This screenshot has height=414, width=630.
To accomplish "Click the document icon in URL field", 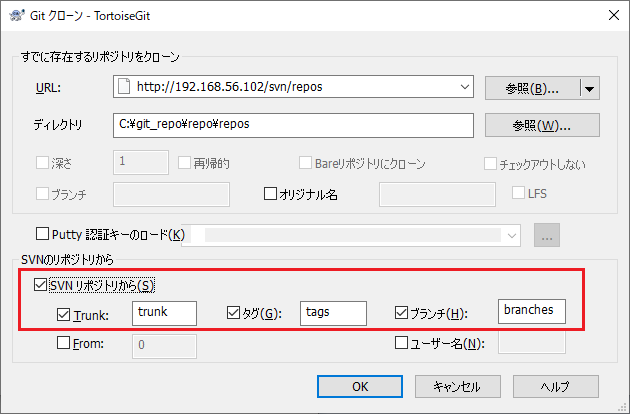I will [x=124, y=86].
